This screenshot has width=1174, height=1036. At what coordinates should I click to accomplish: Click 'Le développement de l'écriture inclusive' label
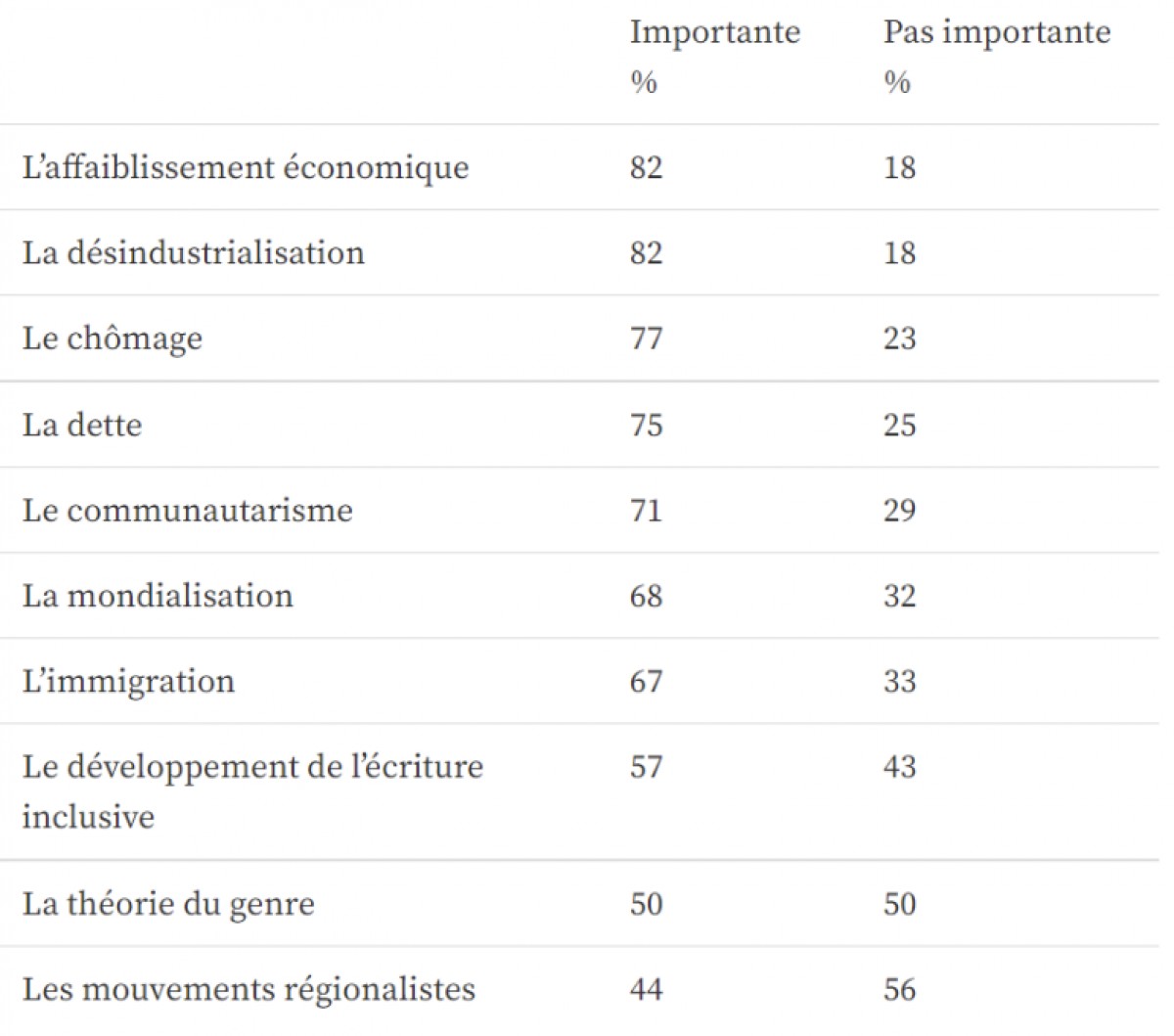tap(252, 791)
